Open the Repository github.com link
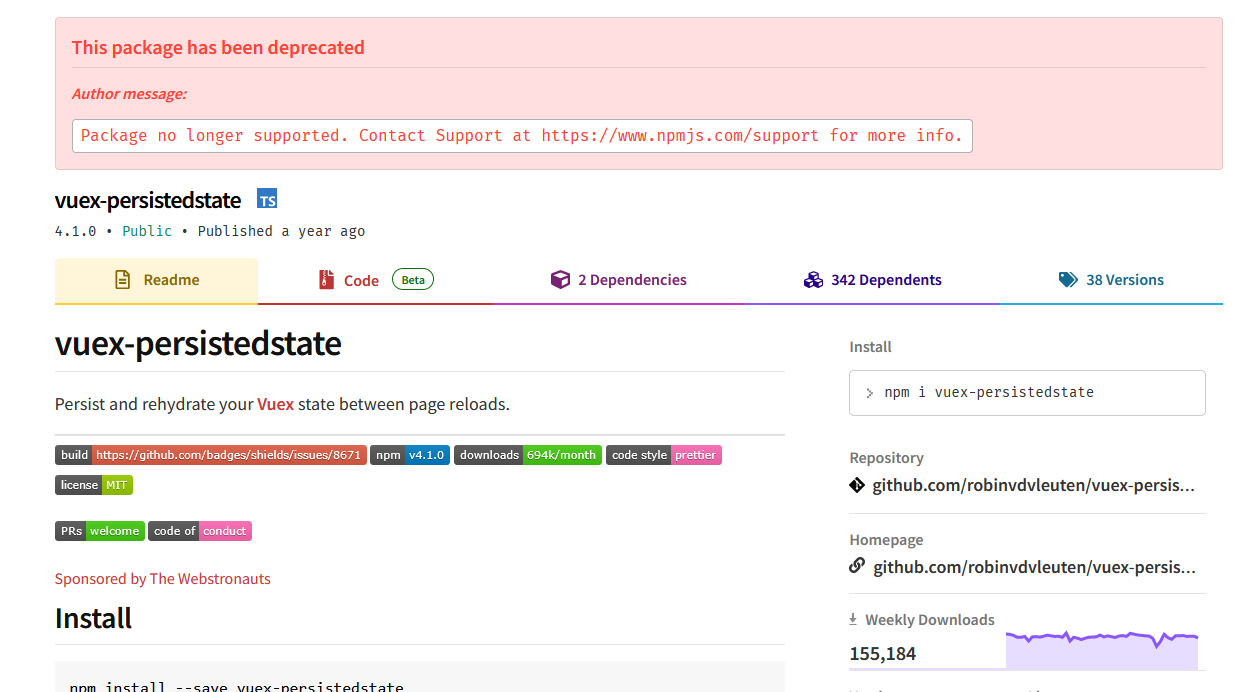The image size is (1252, 692). [1034, 485]
